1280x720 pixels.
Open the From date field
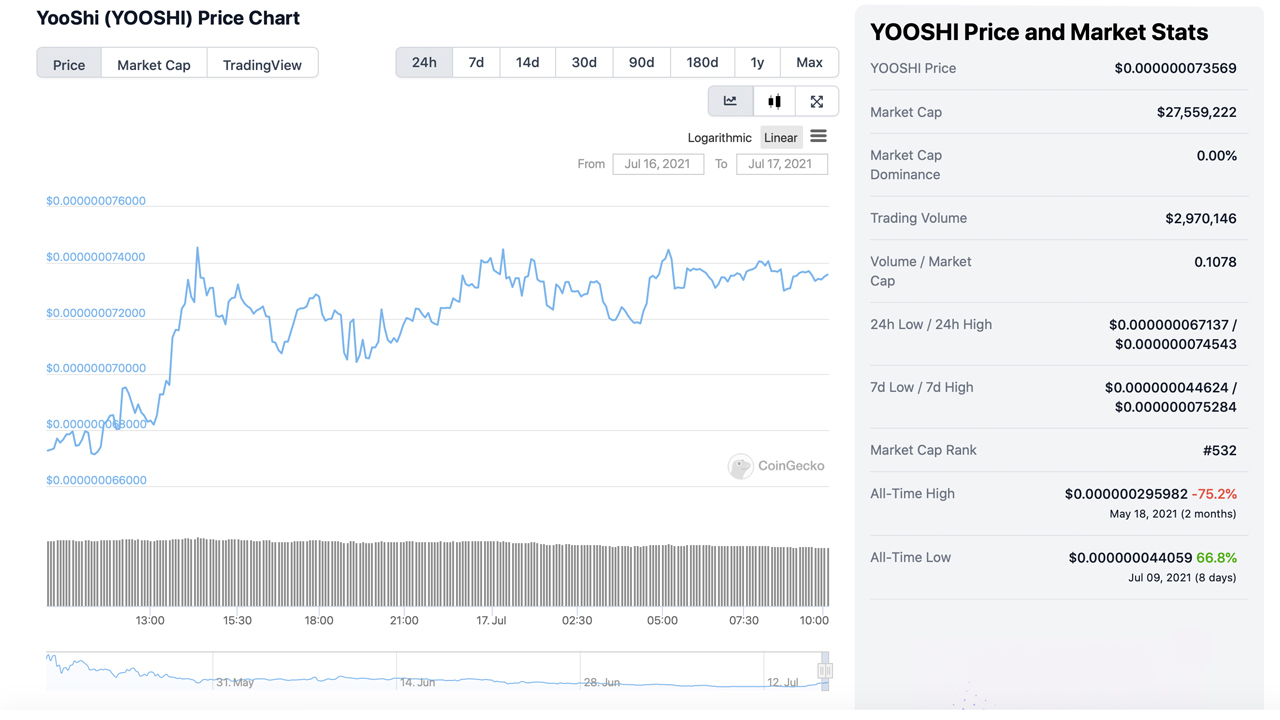tap(658, 164)
